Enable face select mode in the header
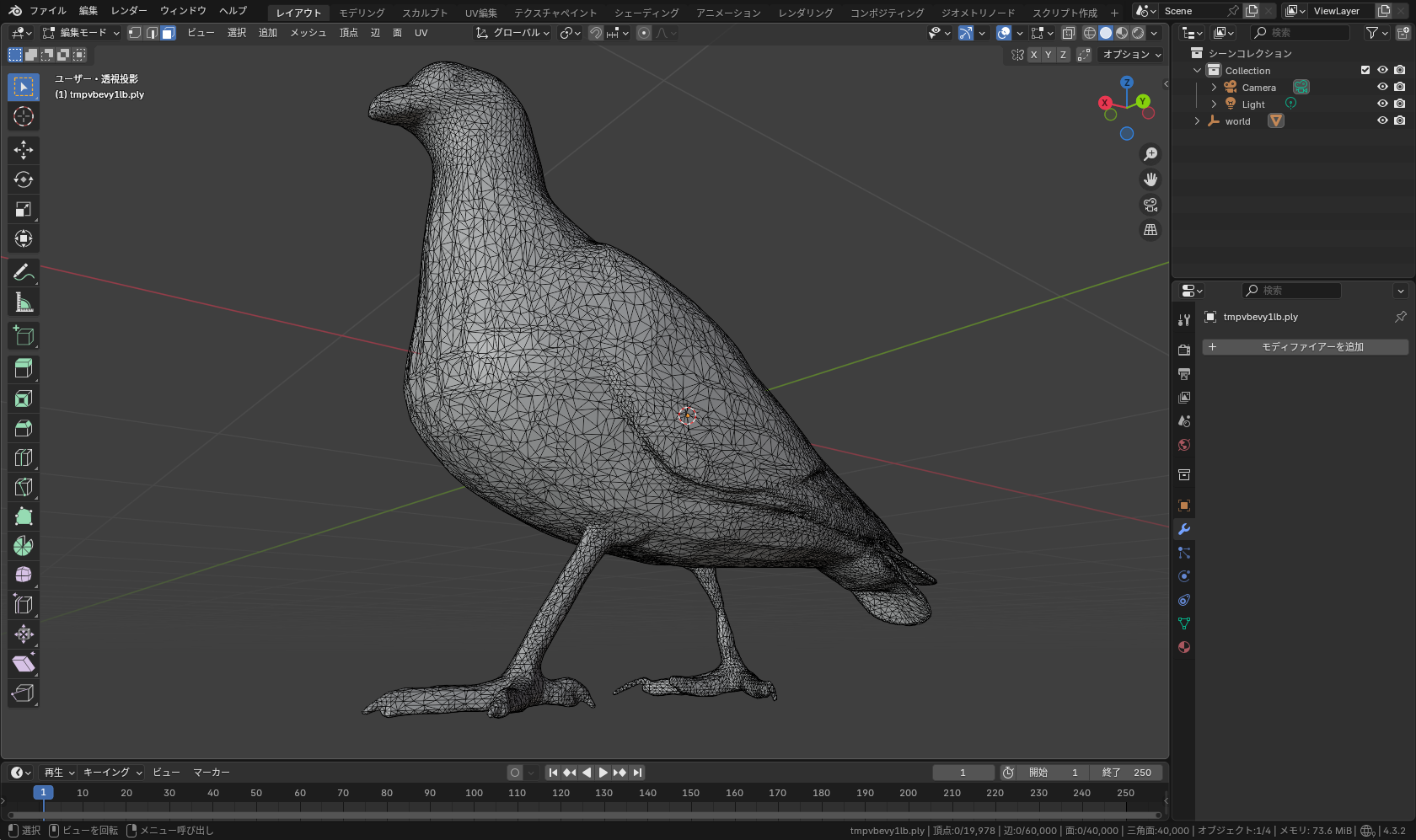The height and width of the screenshot is (840, 1416). 168,33
